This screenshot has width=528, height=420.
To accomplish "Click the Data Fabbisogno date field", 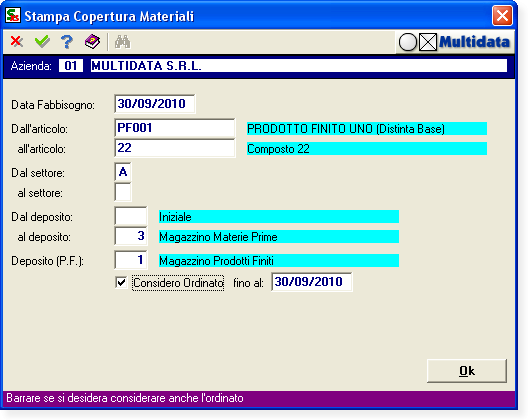I will 155,104.
